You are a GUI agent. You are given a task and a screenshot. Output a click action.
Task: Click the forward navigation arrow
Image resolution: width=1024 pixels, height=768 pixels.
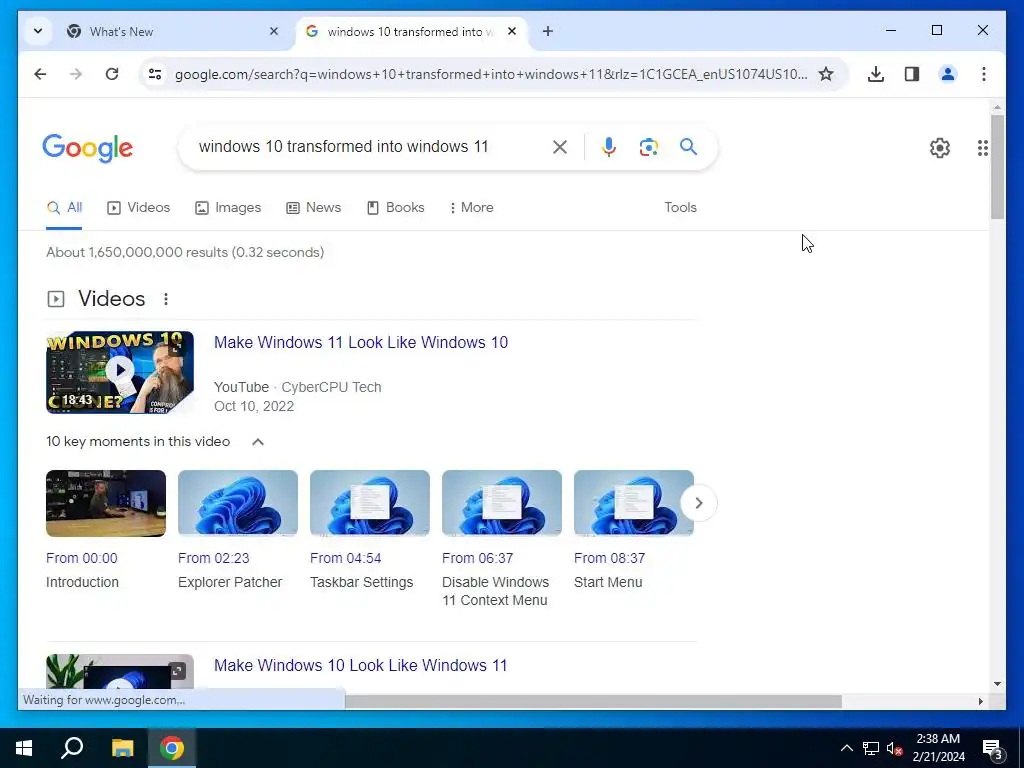[x=76, y=74]
